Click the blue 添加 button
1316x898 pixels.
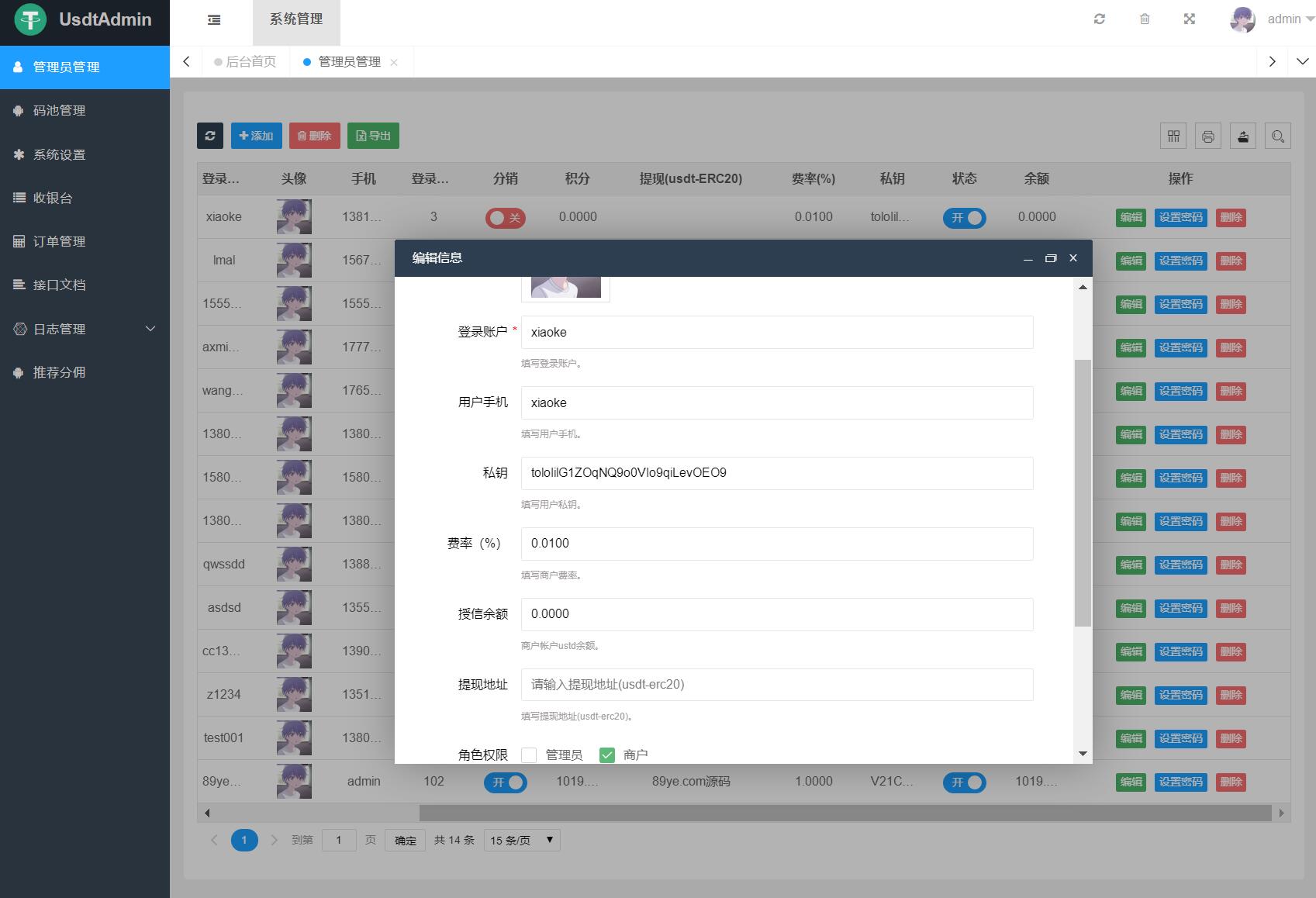pos(257,136)
